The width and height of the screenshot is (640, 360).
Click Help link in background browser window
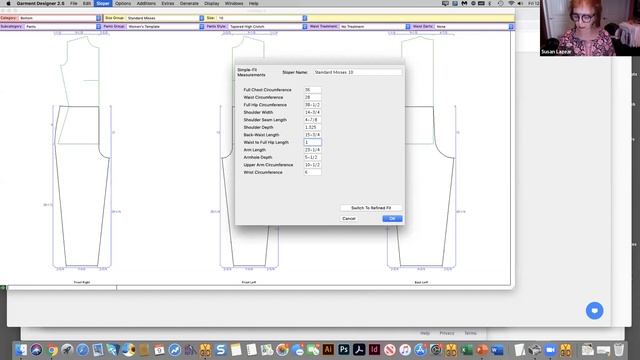pyautogui.click(x=425, y=333)
